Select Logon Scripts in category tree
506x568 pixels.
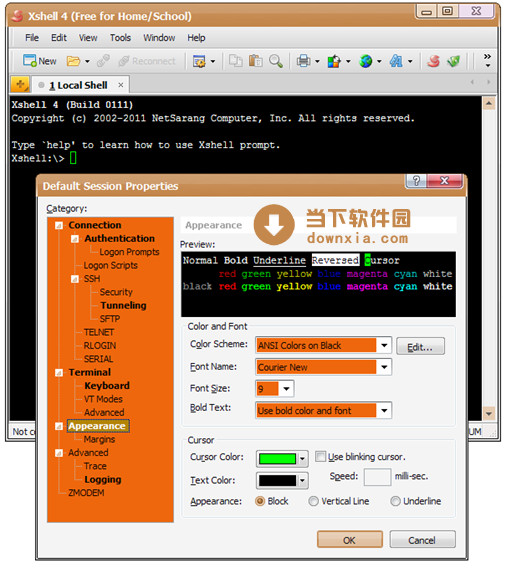[110, 265]
